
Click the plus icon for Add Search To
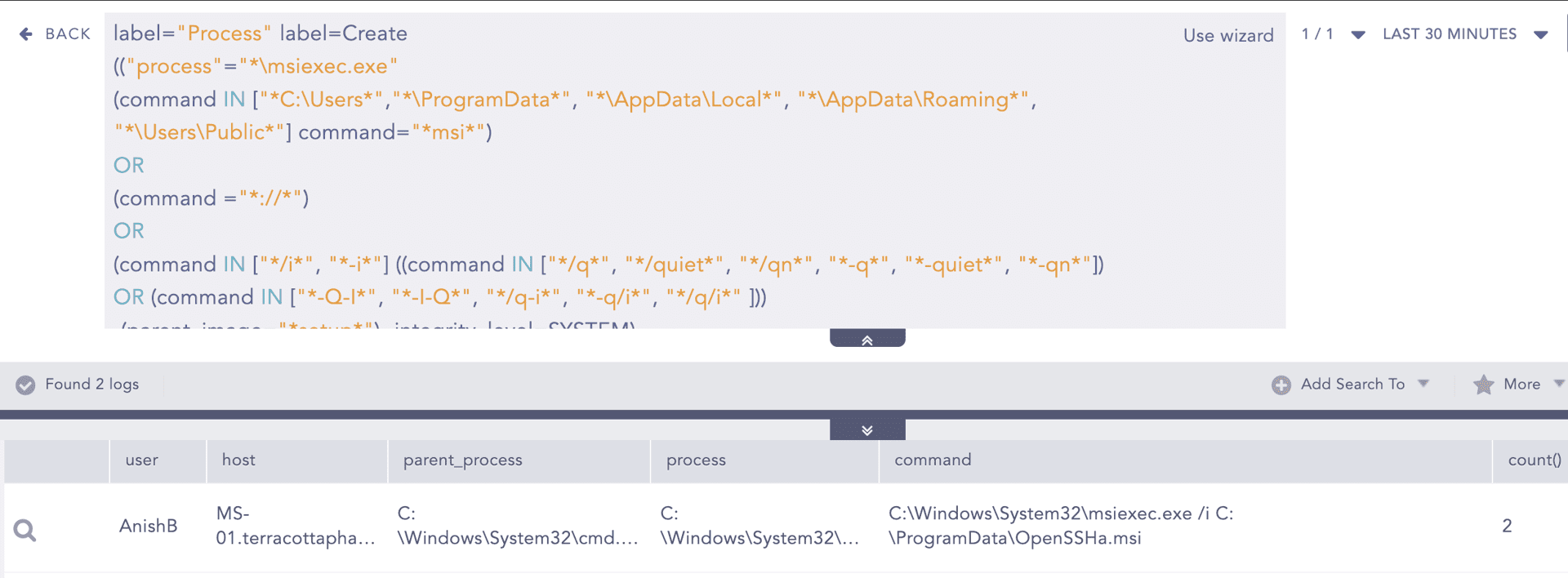pos(1281,385)
